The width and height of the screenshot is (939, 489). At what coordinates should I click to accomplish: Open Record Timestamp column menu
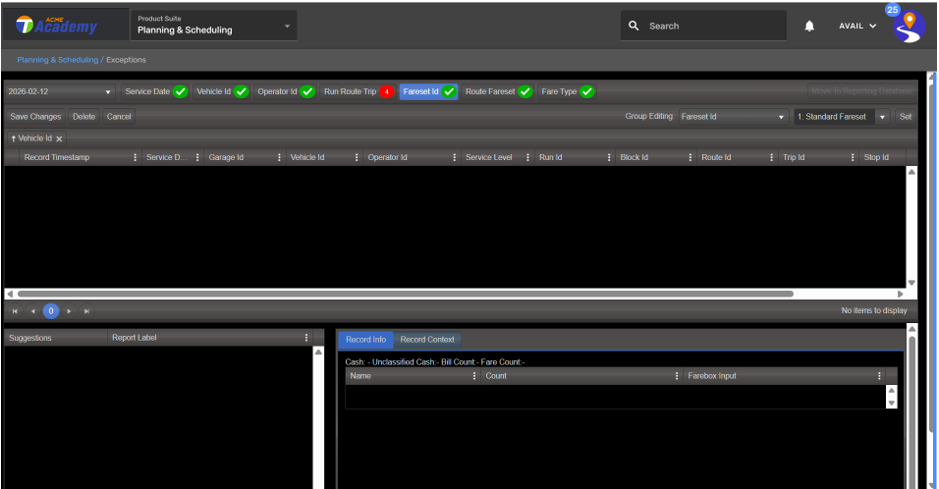135,157
